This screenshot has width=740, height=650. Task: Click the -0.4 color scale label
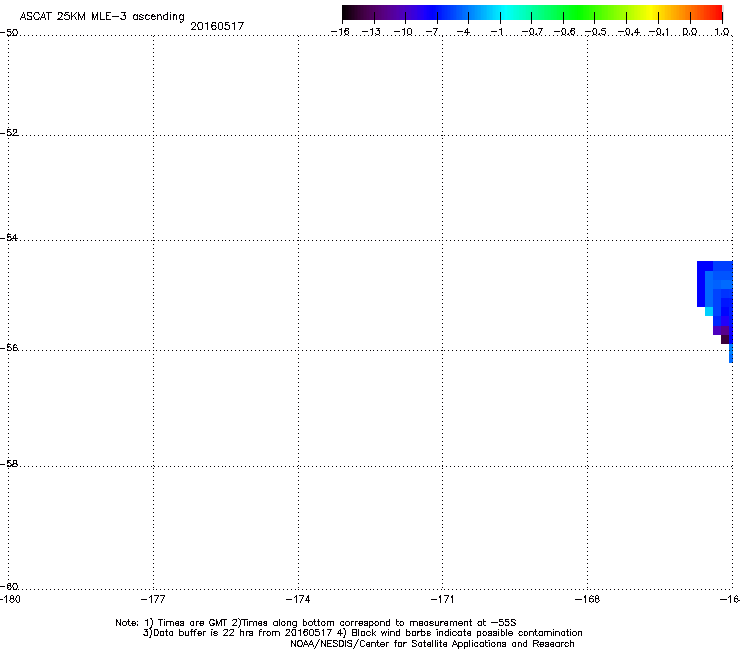[x=629, y=32]
